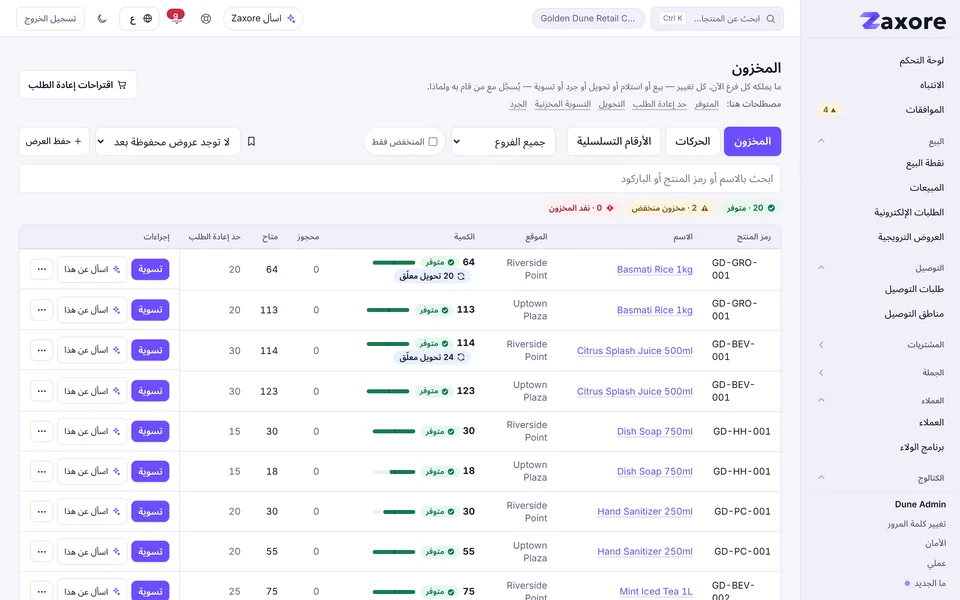Ask about Citrus Splash Juice quantity 114 row
The image size is (960, 600).
92,350
